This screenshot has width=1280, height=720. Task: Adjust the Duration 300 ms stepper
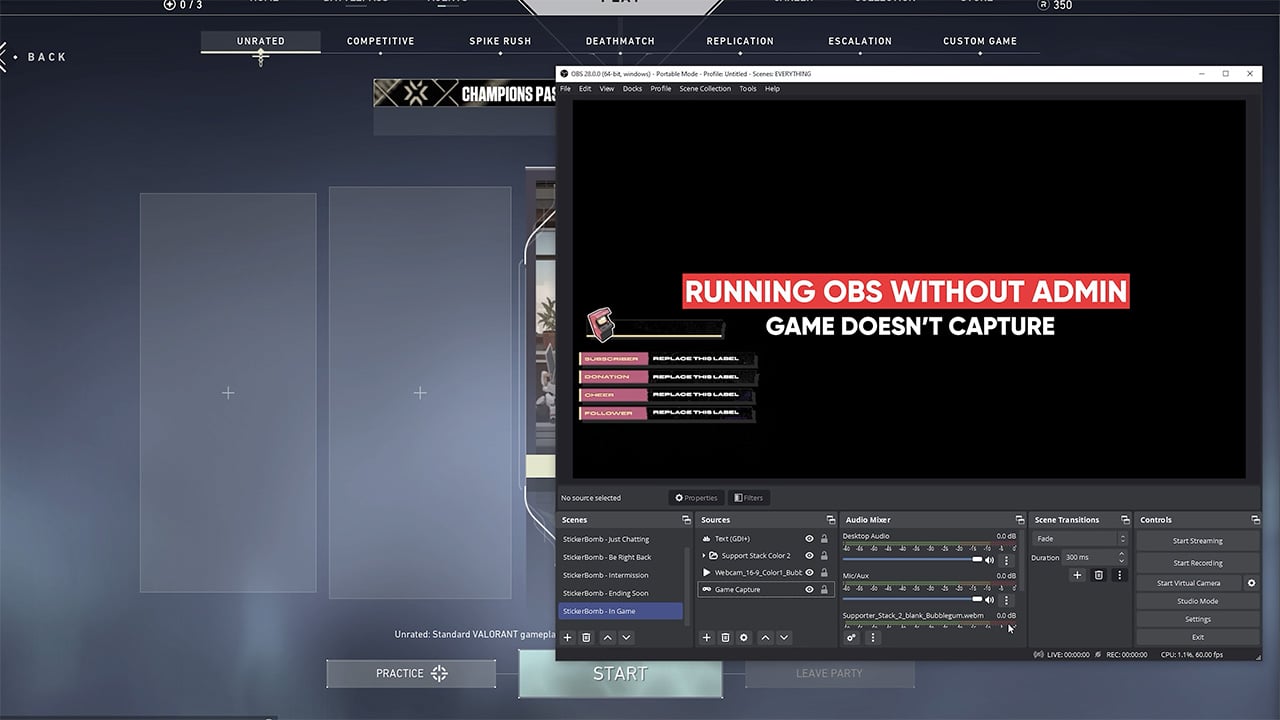(x=1120, y=557)
